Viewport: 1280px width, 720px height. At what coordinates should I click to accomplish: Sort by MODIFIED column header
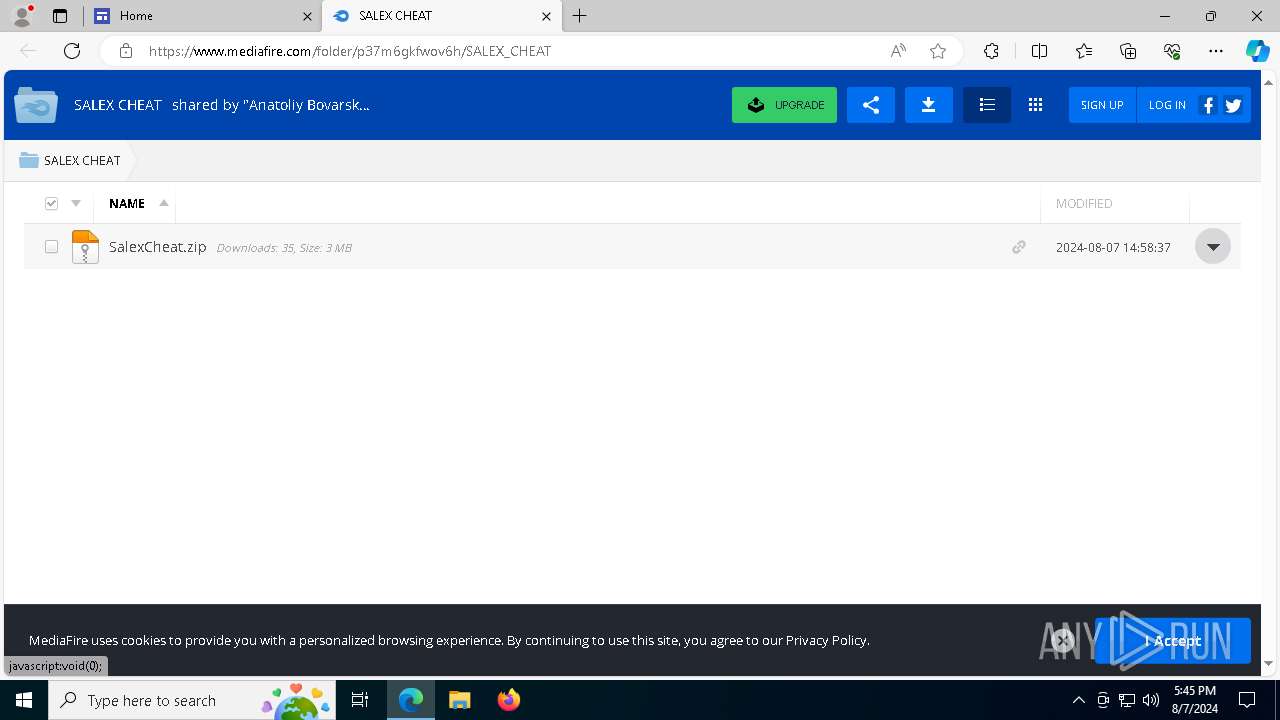(1084, 203)
